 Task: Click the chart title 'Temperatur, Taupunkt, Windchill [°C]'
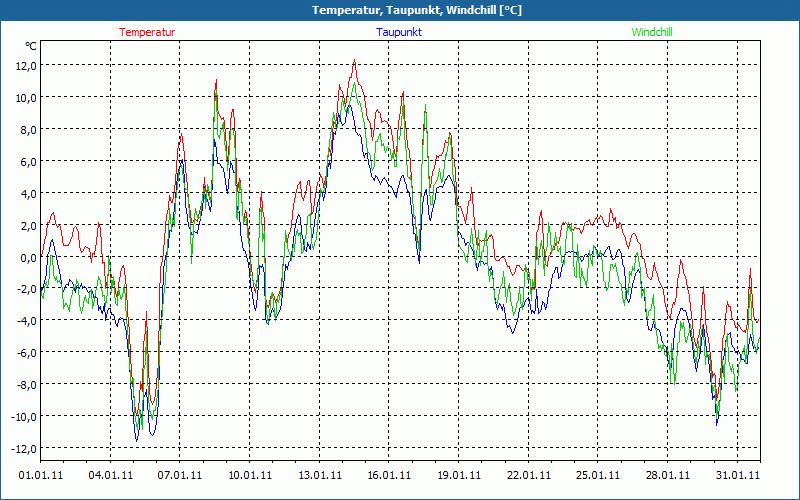tap(417, 10)
